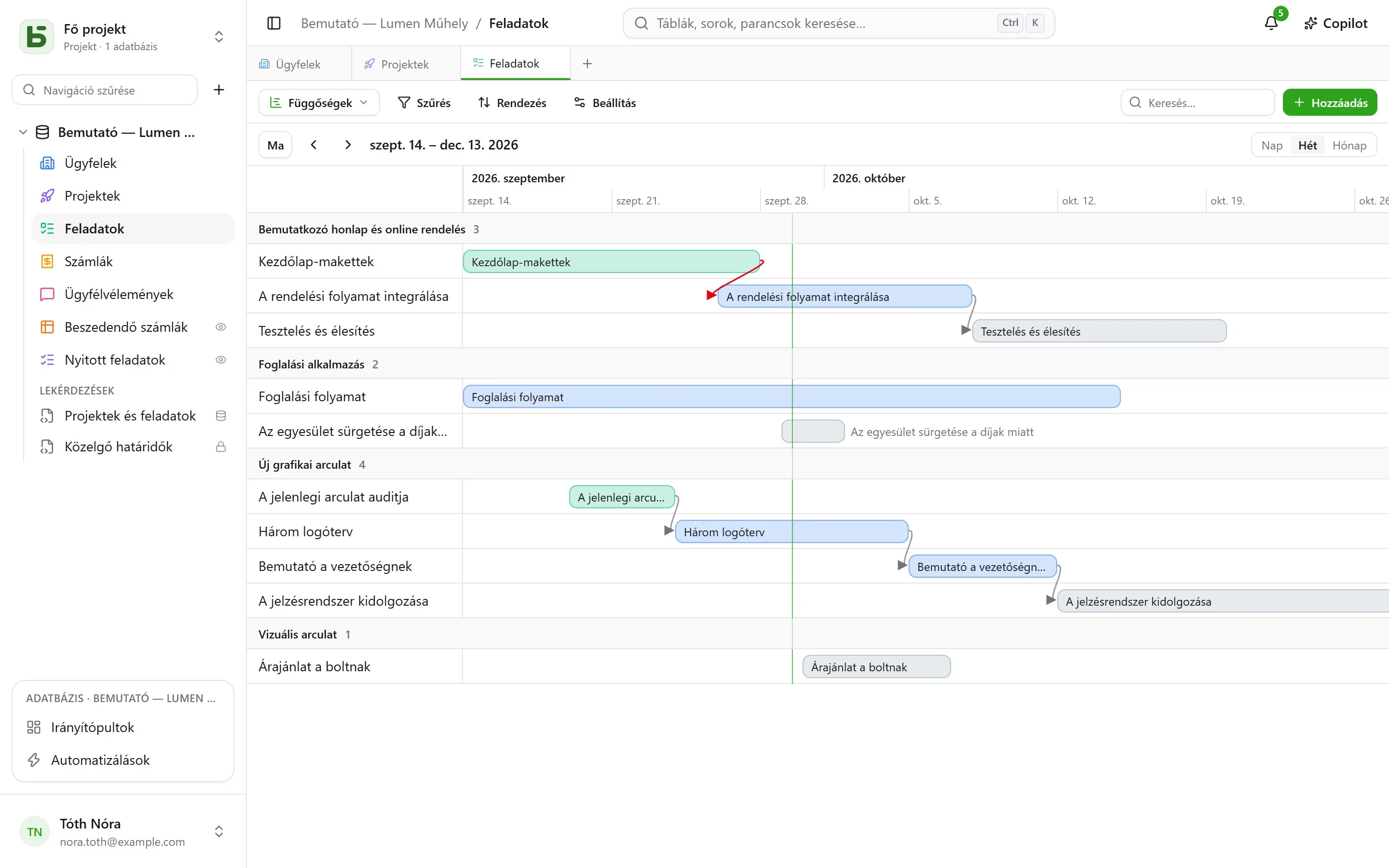
Task: Toggle visibility eye on Beszedendő számlák
Action: [220, 326]
